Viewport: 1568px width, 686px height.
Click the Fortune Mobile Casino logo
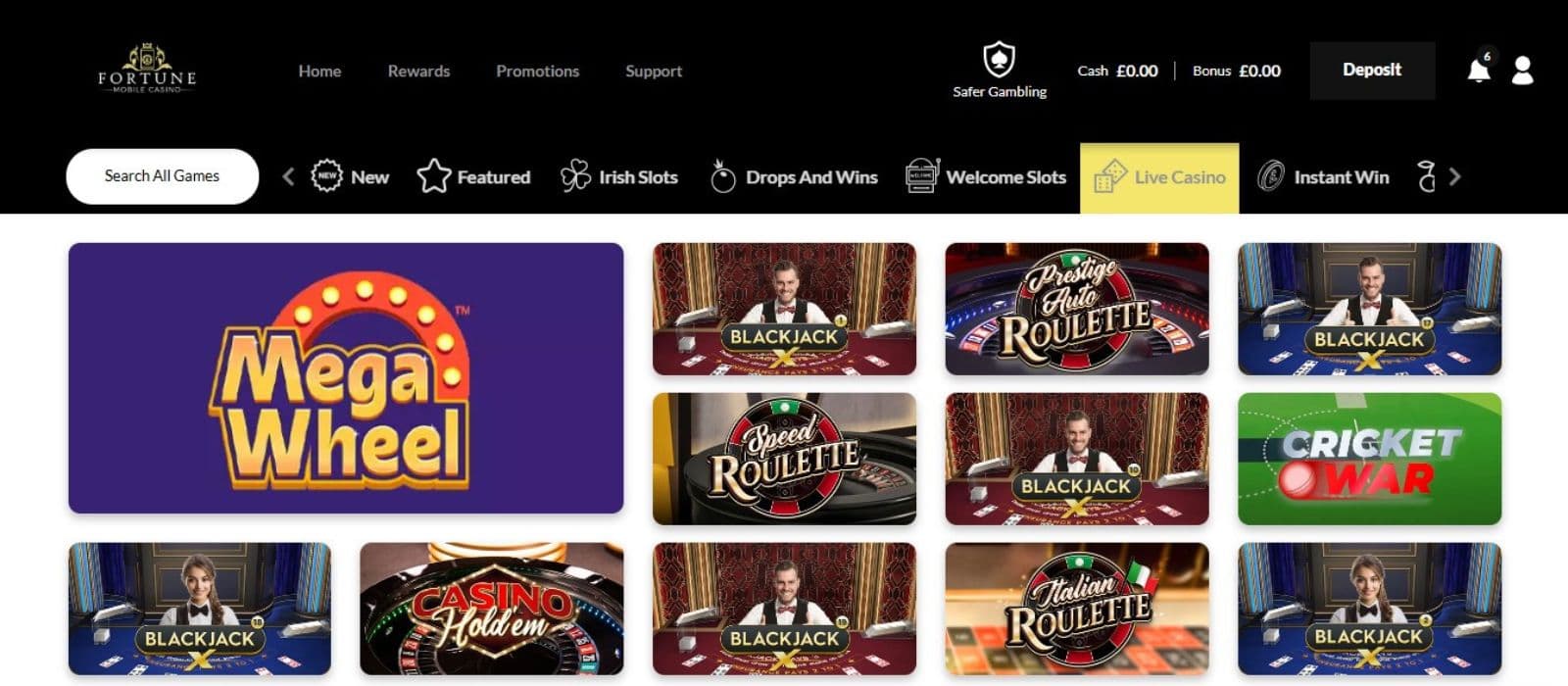pos(147,69)
